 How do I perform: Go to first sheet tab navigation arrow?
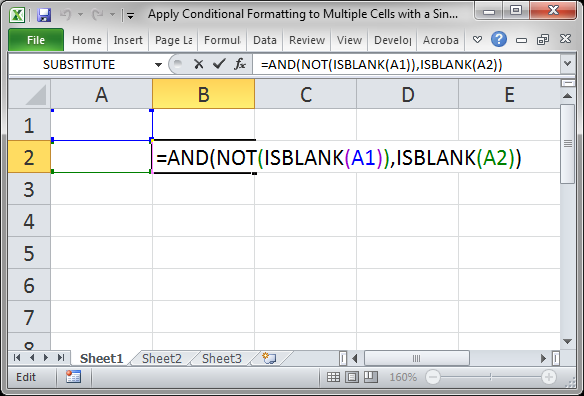pyautogui.click(x=17, y=358)
